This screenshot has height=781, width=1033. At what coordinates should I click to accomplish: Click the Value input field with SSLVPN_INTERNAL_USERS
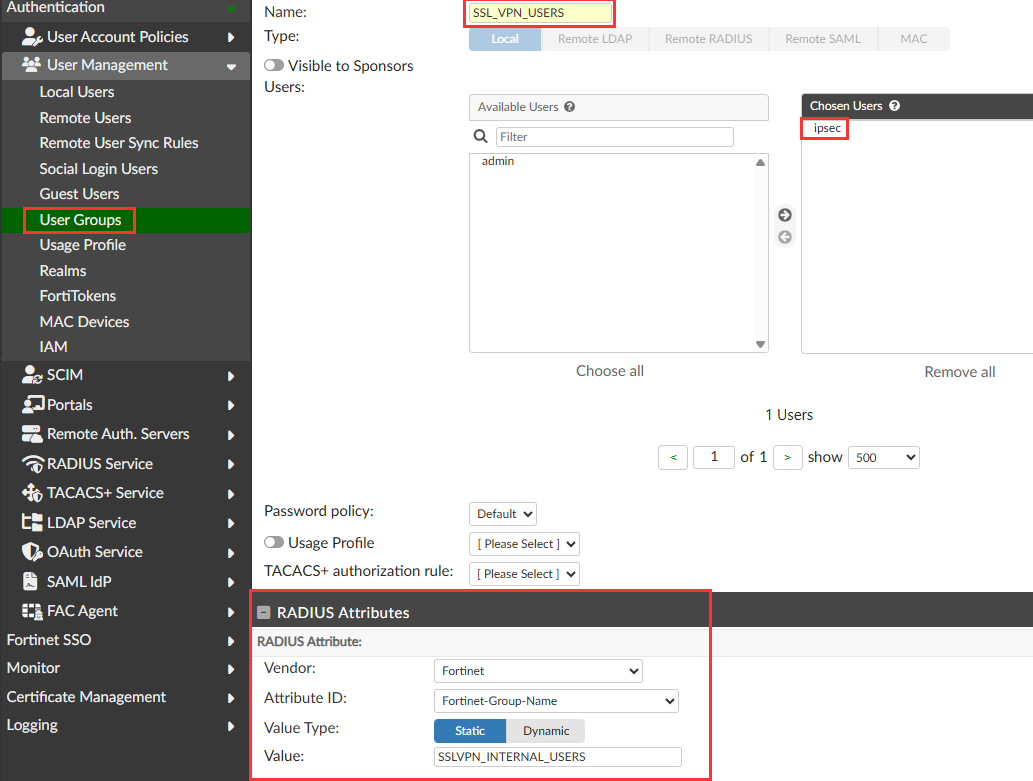(557, 757)
